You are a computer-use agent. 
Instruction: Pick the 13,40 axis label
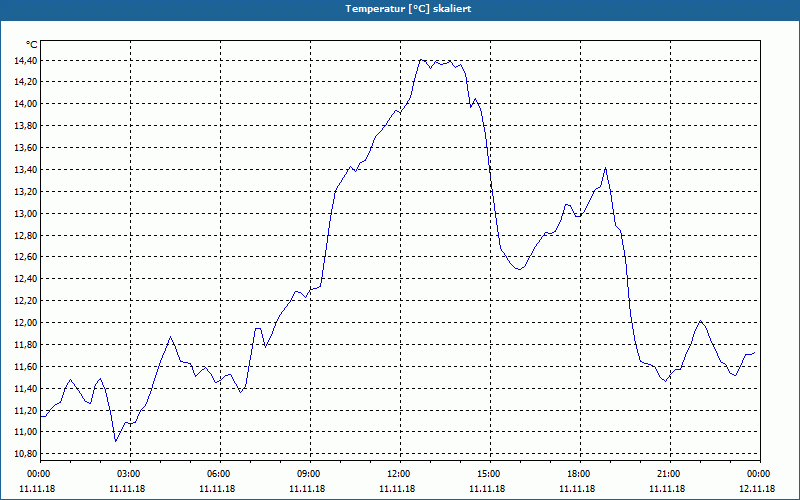pos(26,169)
